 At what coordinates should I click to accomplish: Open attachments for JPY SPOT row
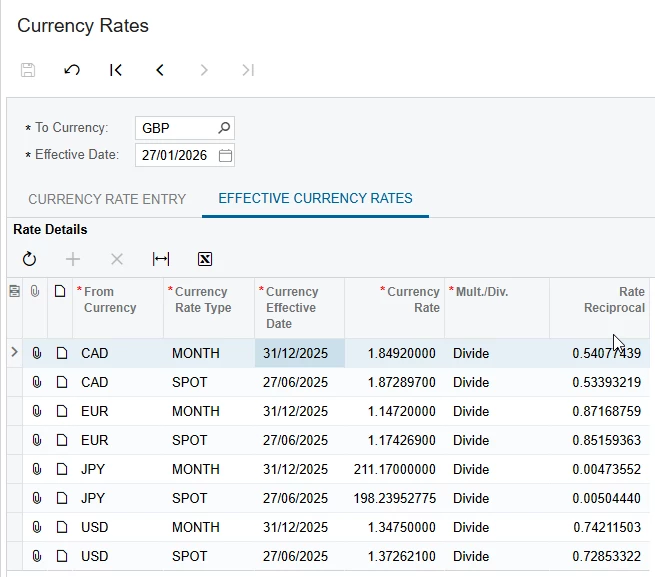coord(37,498)
